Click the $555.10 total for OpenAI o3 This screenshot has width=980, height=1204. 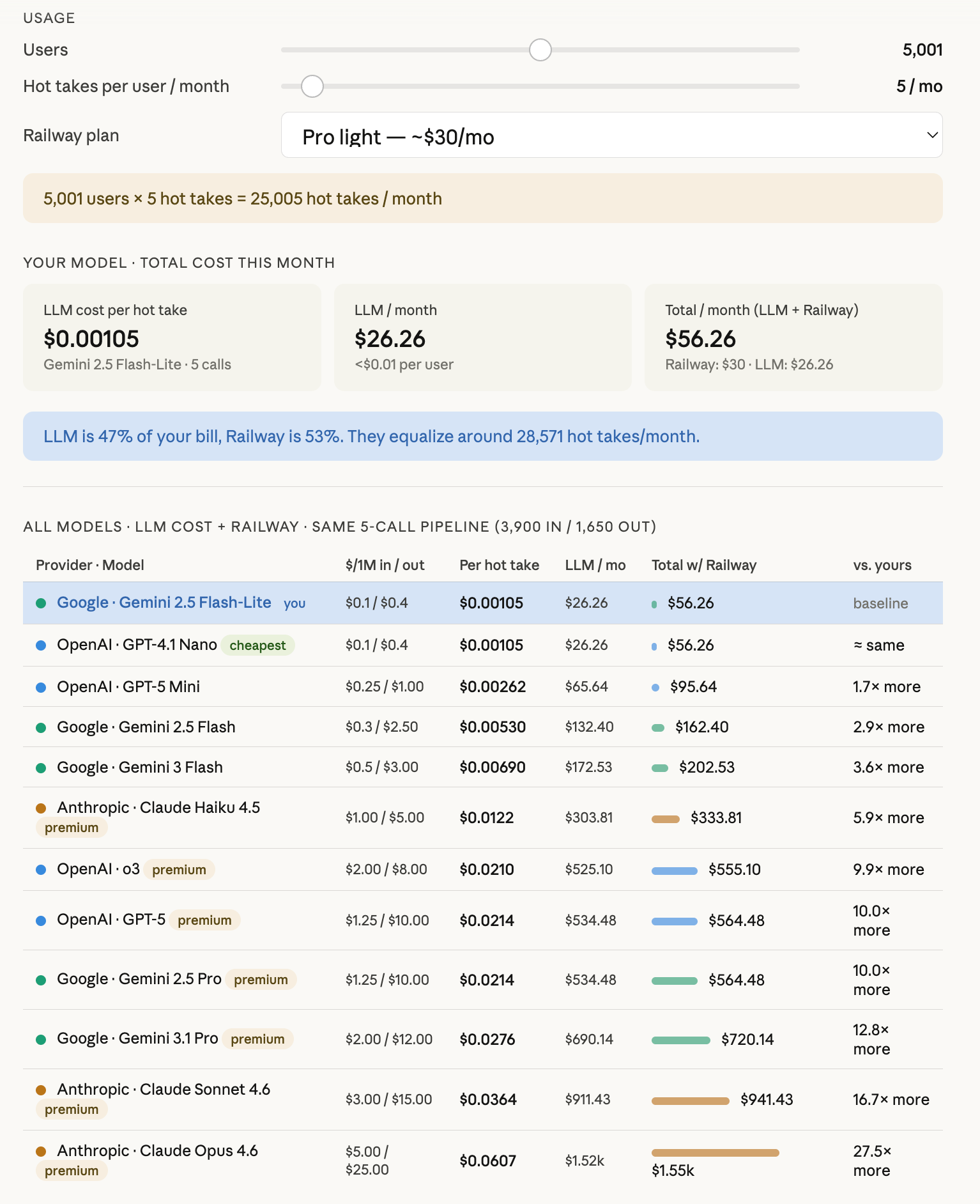[735, 870]
